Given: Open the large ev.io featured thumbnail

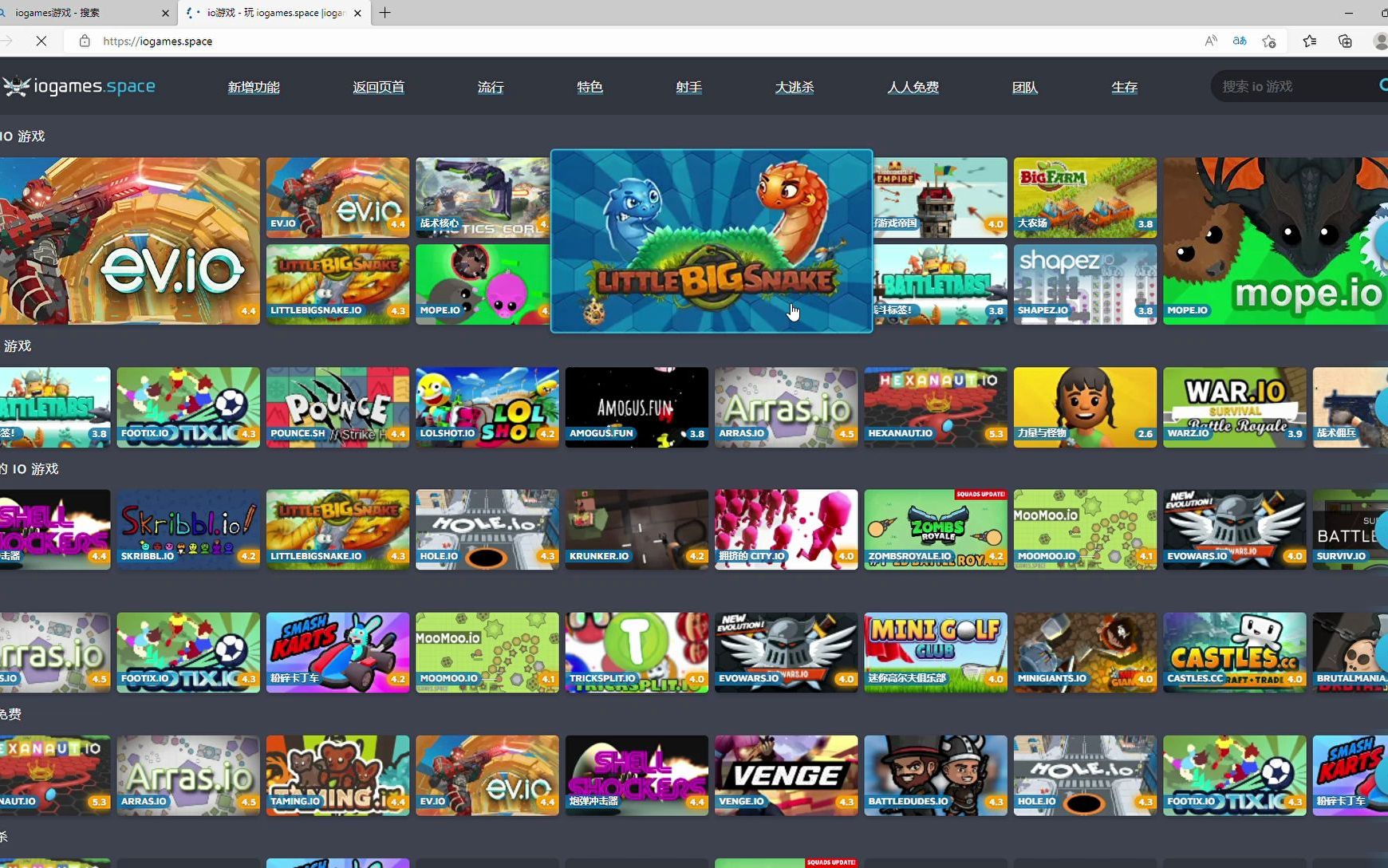Looking at the screenshot, I should (129, 241).
